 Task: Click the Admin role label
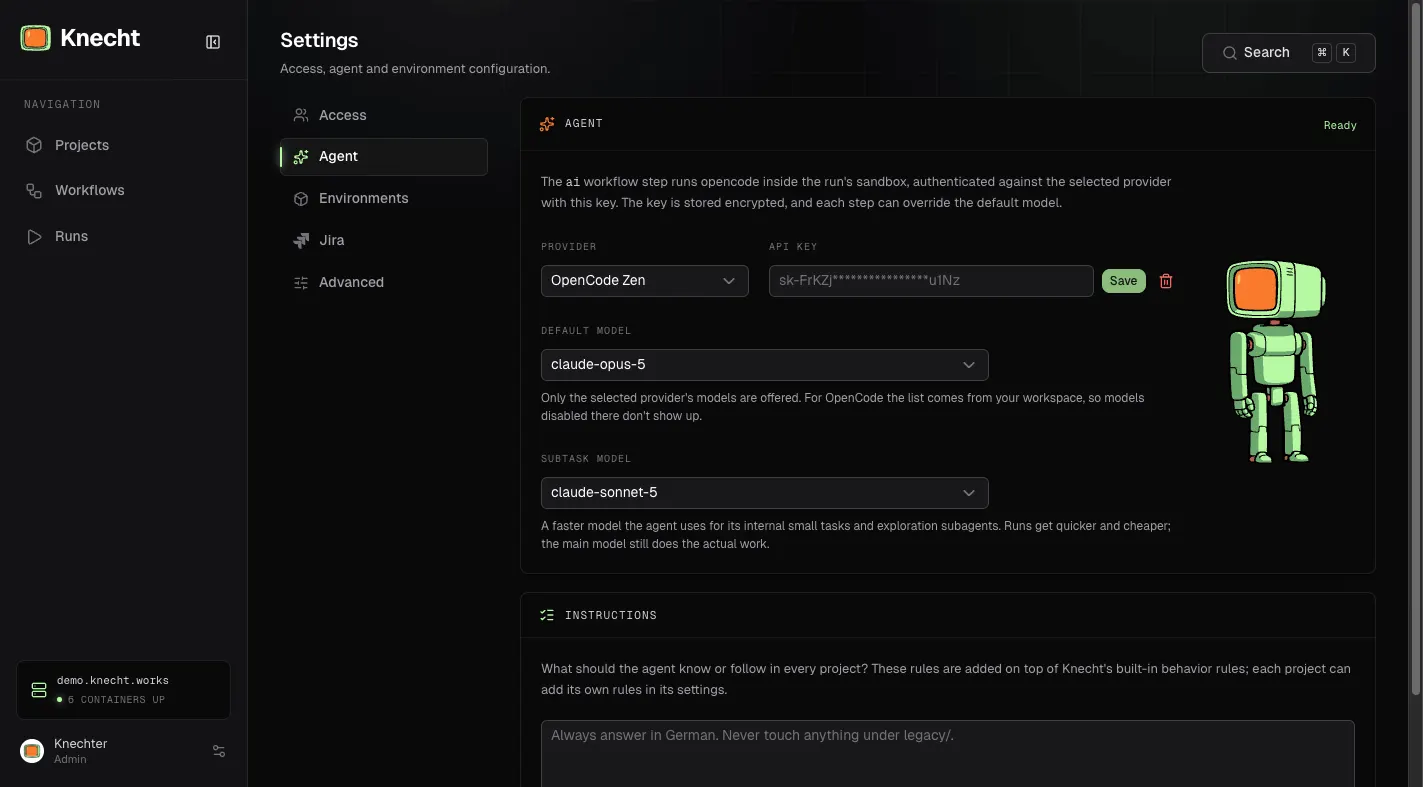tap(70, 760)
